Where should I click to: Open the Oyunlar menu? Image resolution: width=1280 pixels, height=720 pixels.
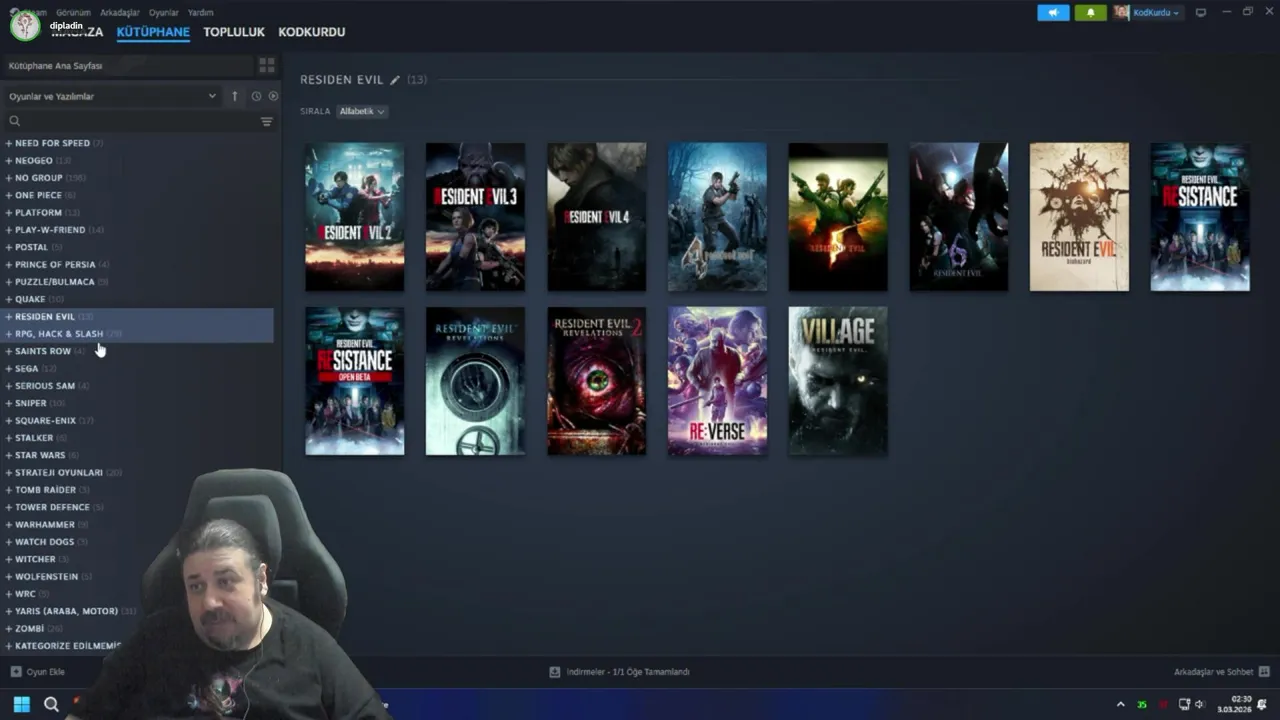click(x=164, y=12)
